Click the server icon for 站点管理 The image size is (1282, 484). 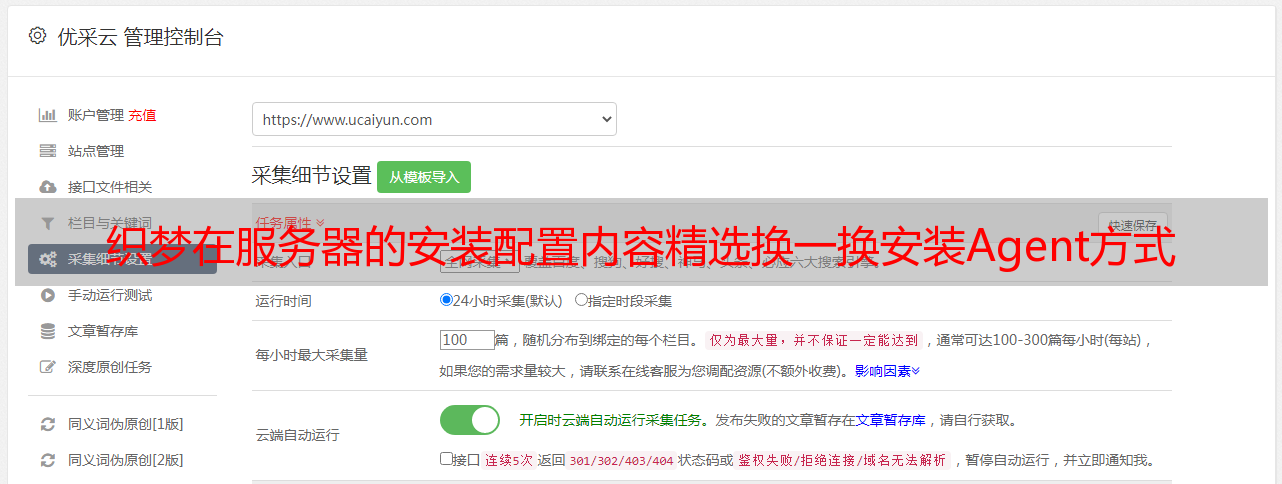(47, 151)
